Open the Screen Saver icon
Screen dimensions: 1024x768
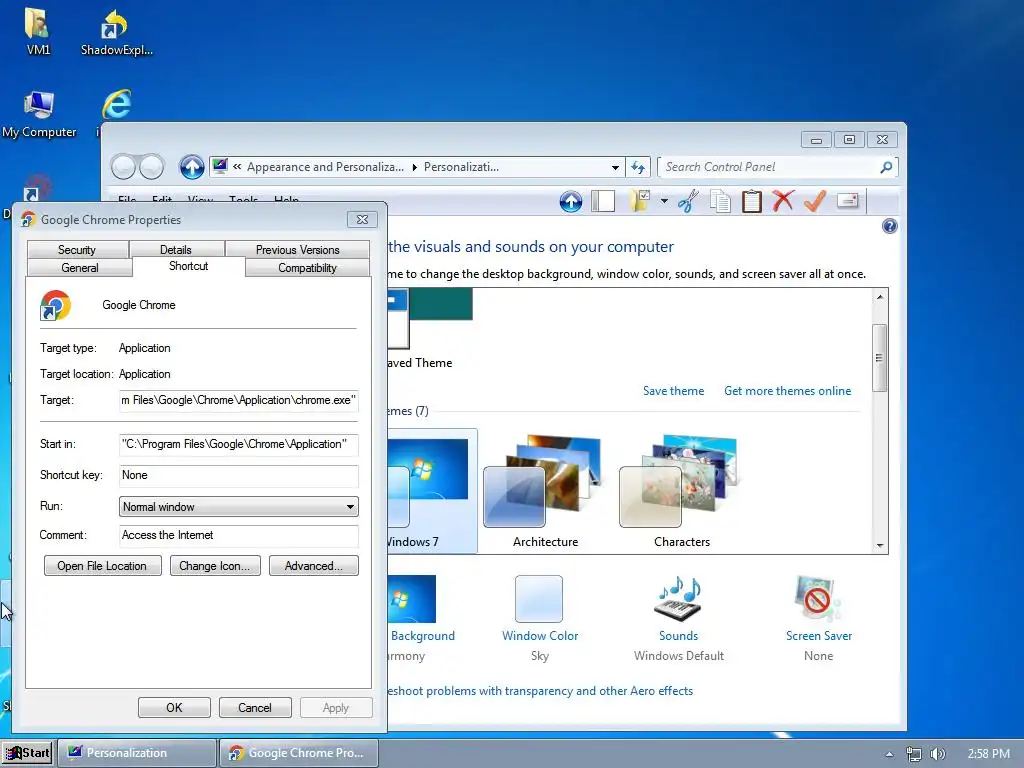818,599
